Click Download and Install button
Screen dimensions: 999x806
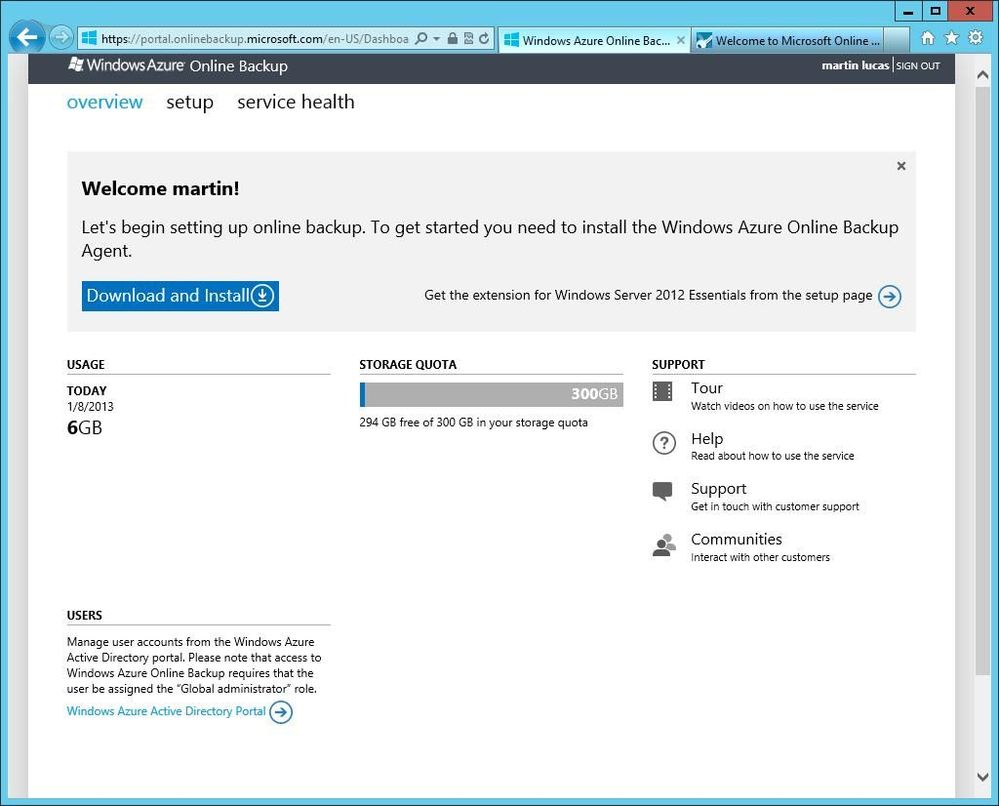[180, 296]
